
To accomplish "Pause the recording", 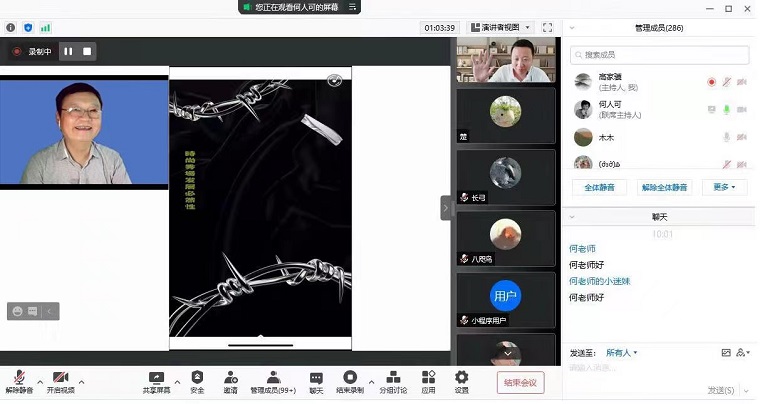I will 68,51.
